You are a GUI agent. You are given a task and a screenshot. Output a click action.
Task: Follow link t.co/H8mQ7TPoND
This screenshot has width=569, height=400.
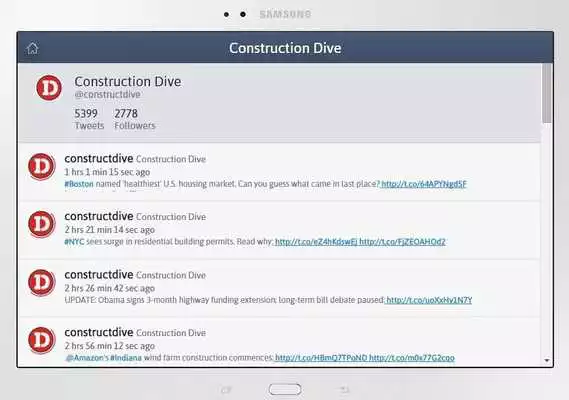click(321, 358)
